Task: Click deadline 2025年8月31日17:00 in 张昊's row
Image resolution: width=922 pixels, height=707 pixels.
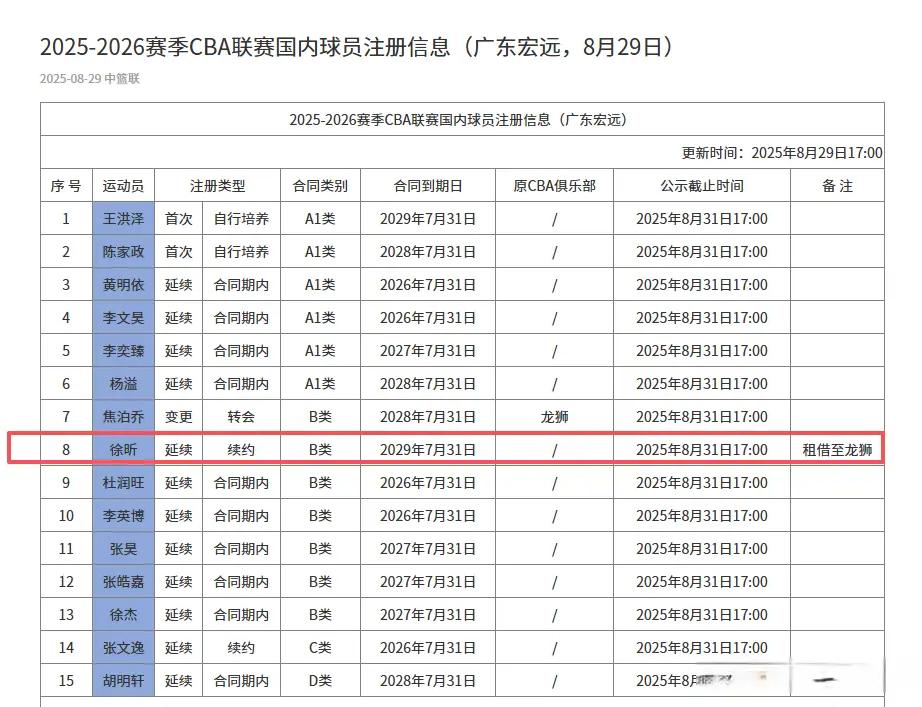Action: [x=701, y=549]
